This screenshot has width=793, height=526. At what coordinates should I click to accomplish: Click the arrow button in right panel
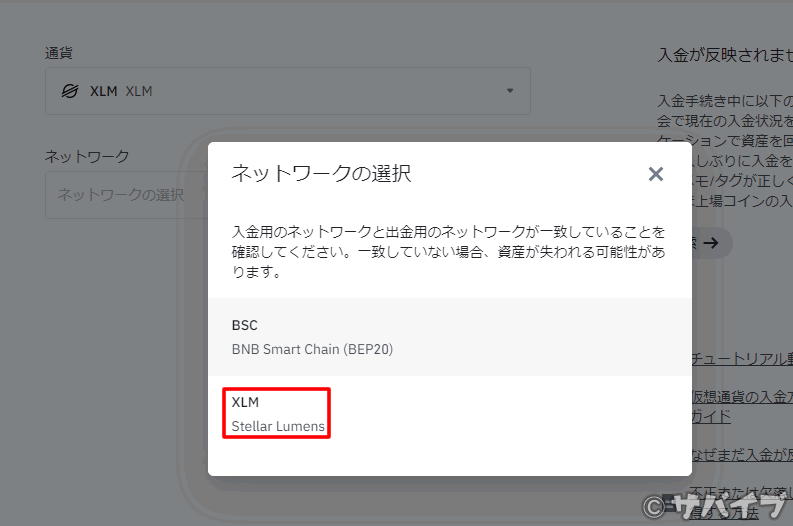(711, 243)
